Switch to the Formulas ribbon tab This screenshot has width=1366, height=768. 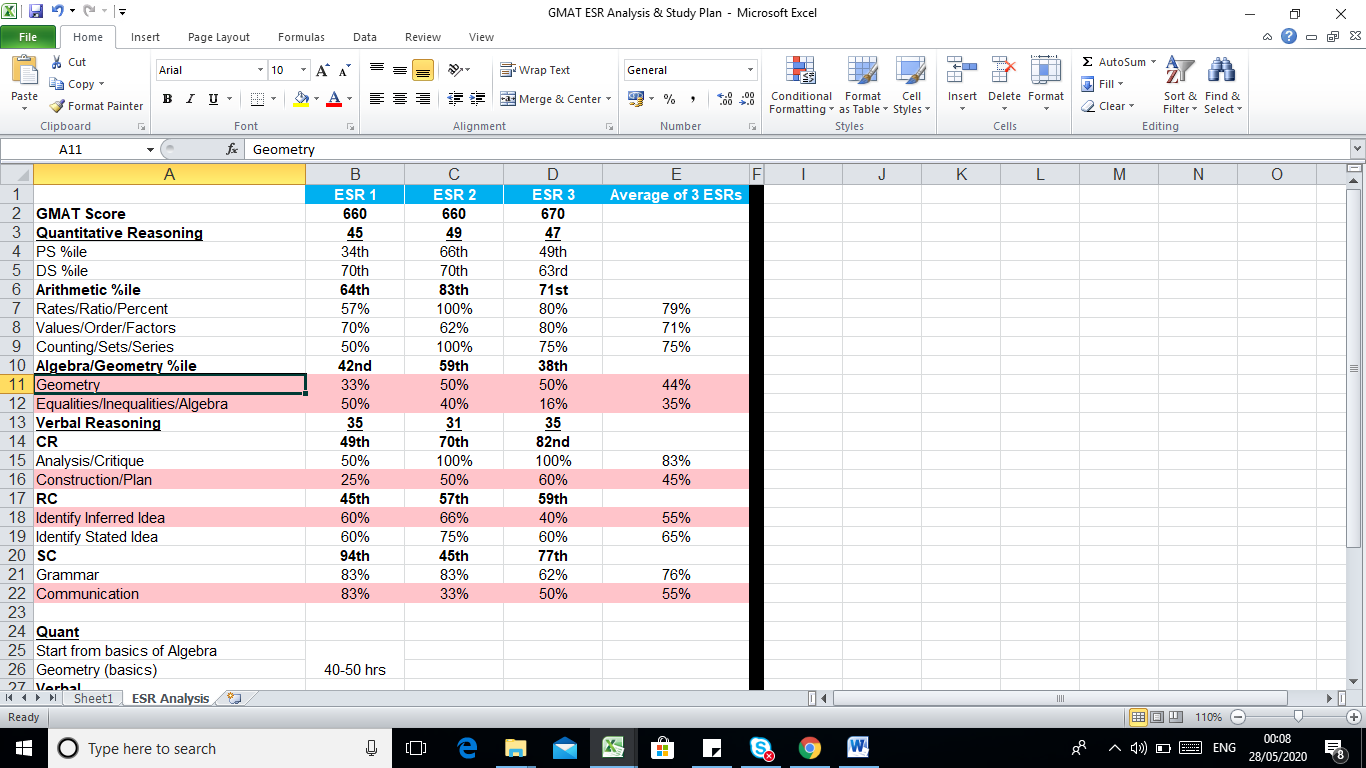[301, 37]
